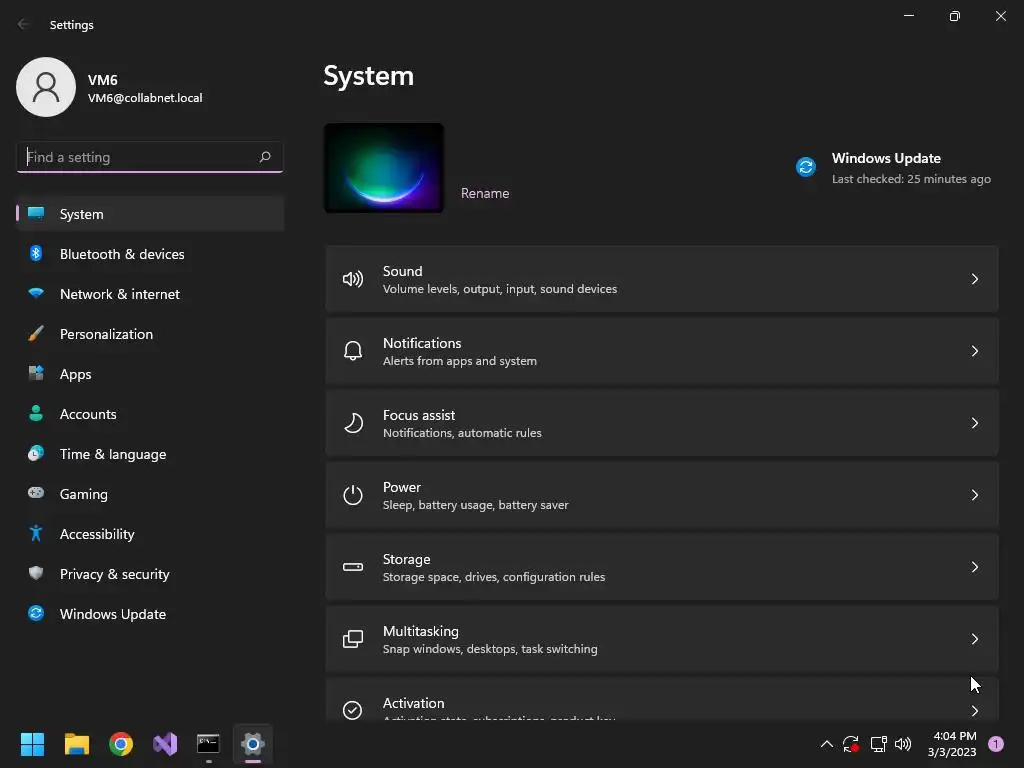Image resolution: width=1024 pixels, height=768 pixels.
Task: Click the Power icon in settings list
Action: [353, 495]
